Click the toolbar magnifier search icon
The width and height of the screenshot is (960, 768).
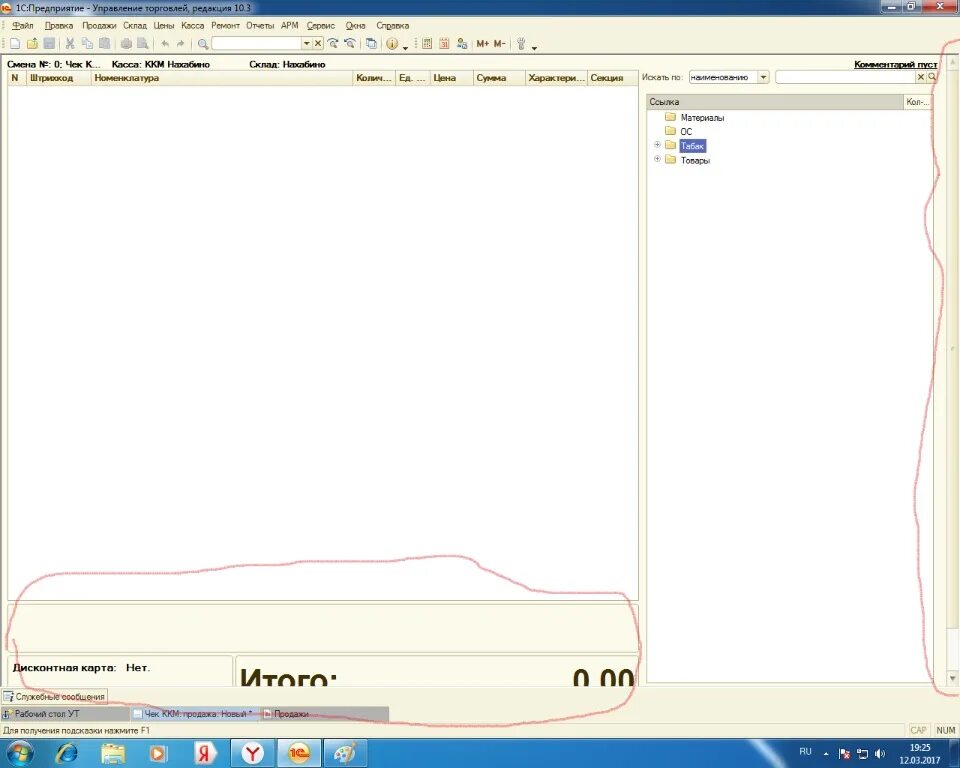click(x=203, y=43)
